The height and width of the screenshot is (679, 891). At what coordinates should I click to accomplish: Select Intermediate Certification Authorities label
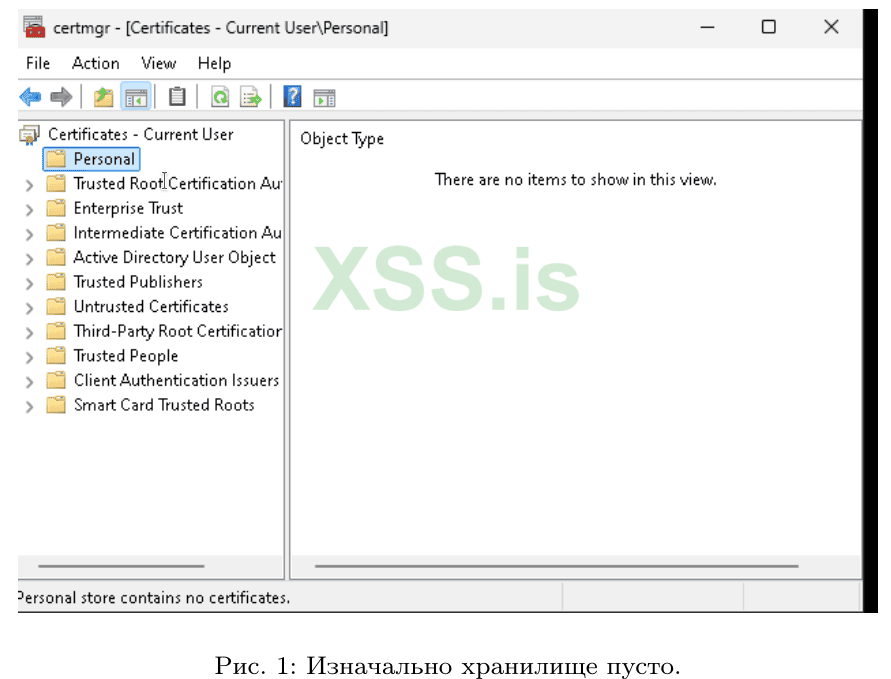[x=177, y=232]
